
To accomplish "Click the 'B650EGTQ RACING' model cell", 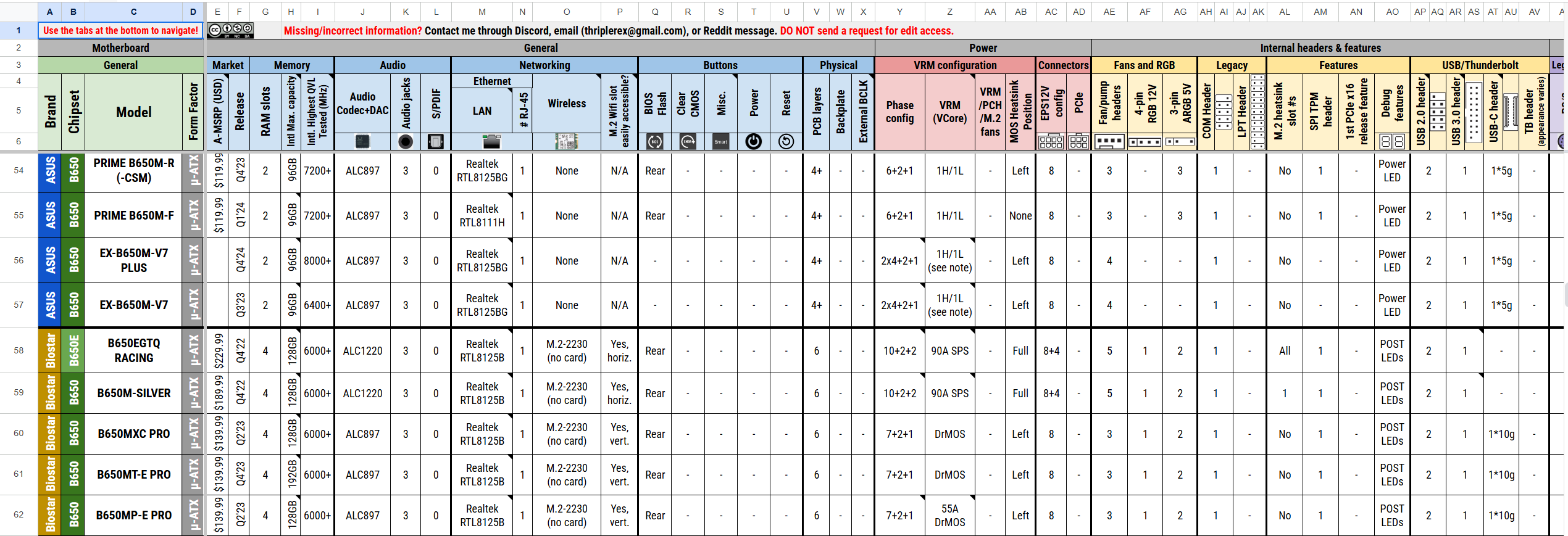I will point(134,350).
